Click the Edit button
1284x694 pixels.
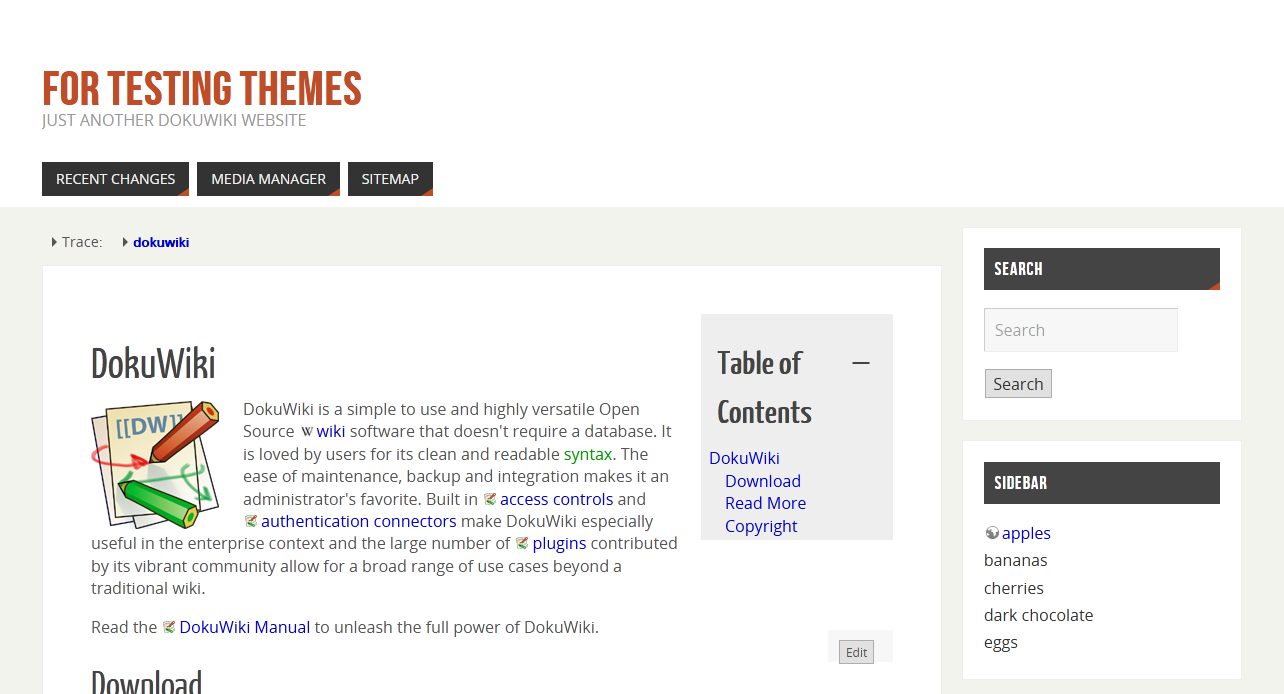point(855,651)
